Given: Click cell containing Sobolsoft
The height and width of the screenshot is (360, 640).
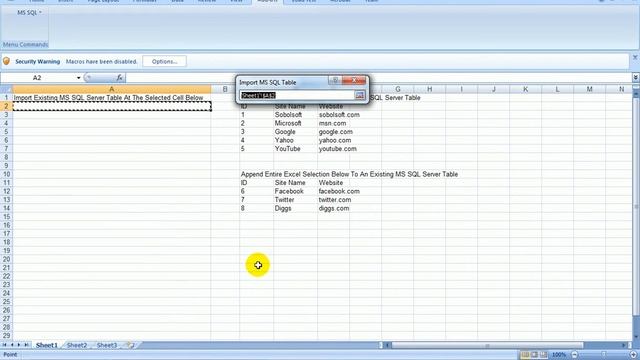Looking at the screenshot, I should pos(295,115).
